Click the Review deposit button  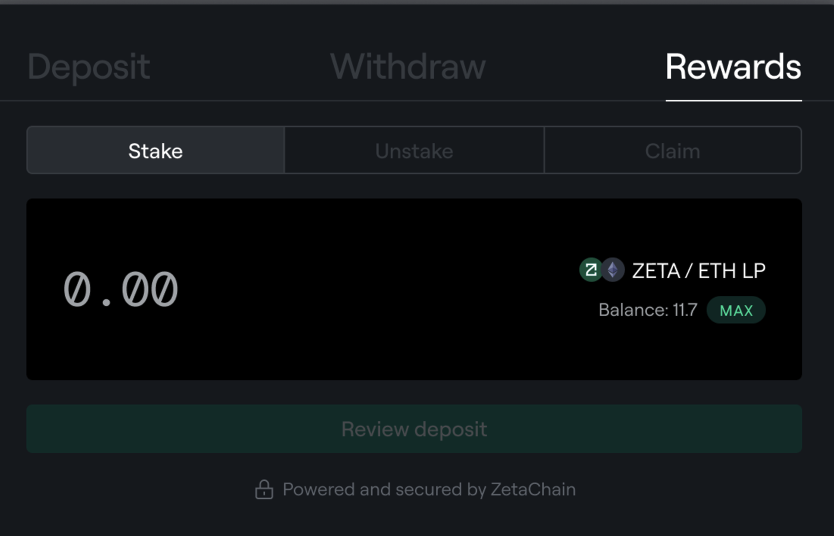(414, 429)
